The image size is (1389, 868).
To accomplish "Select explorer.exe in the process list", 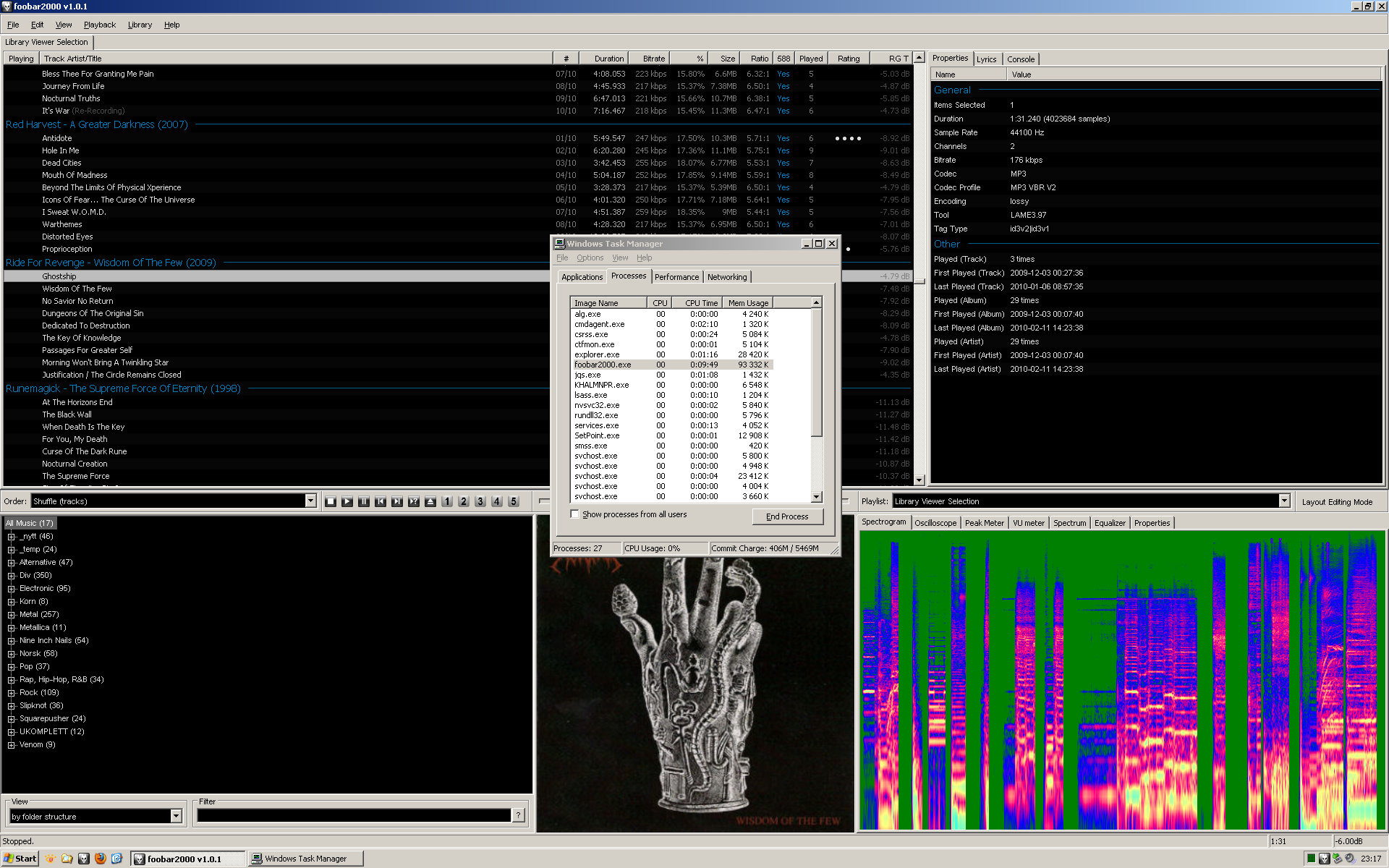I will pos(672,354).
